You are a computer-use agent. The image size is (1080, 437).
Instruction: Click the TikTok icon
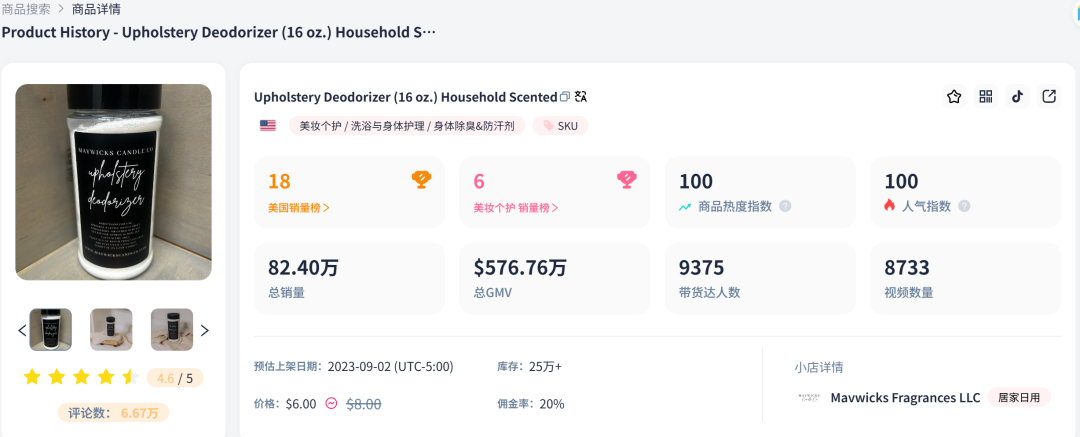point(1017,97)
